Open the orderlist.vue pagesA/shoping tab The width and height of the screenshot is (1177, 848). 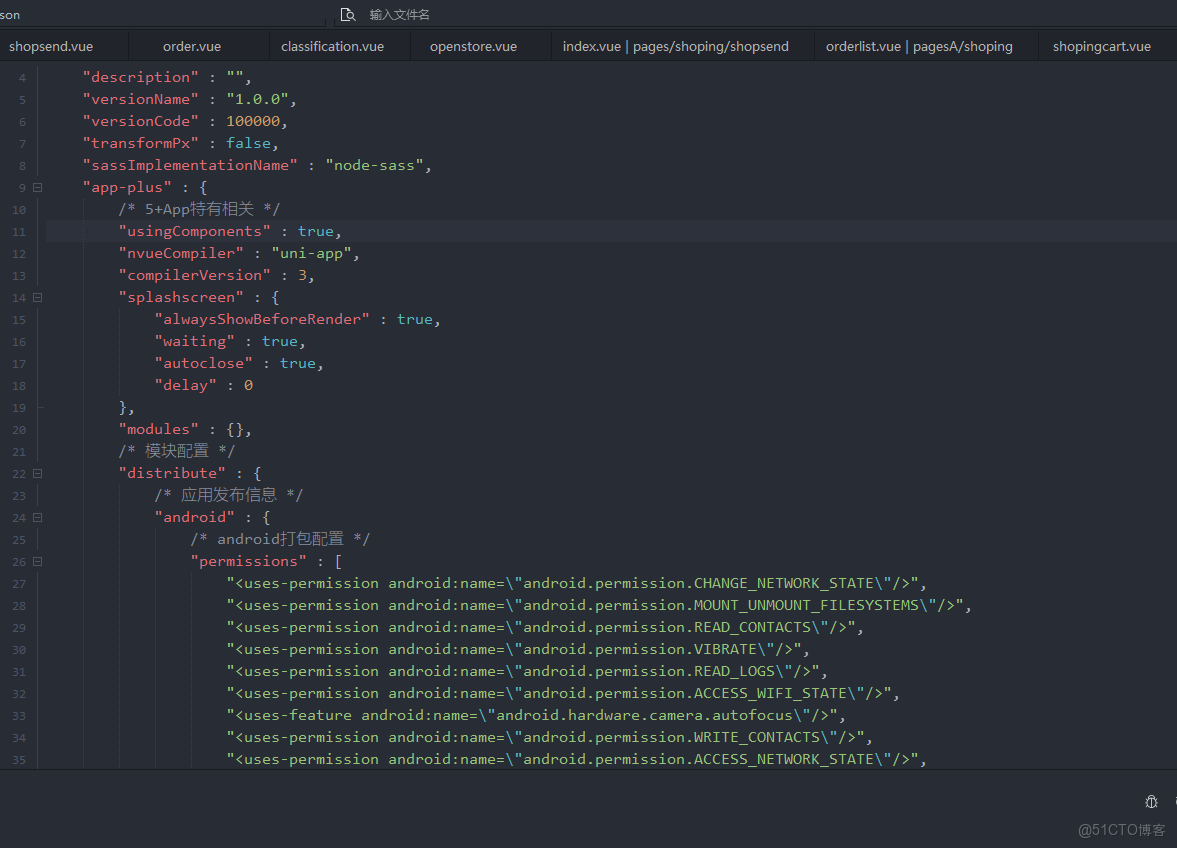[x=919, y=46]
